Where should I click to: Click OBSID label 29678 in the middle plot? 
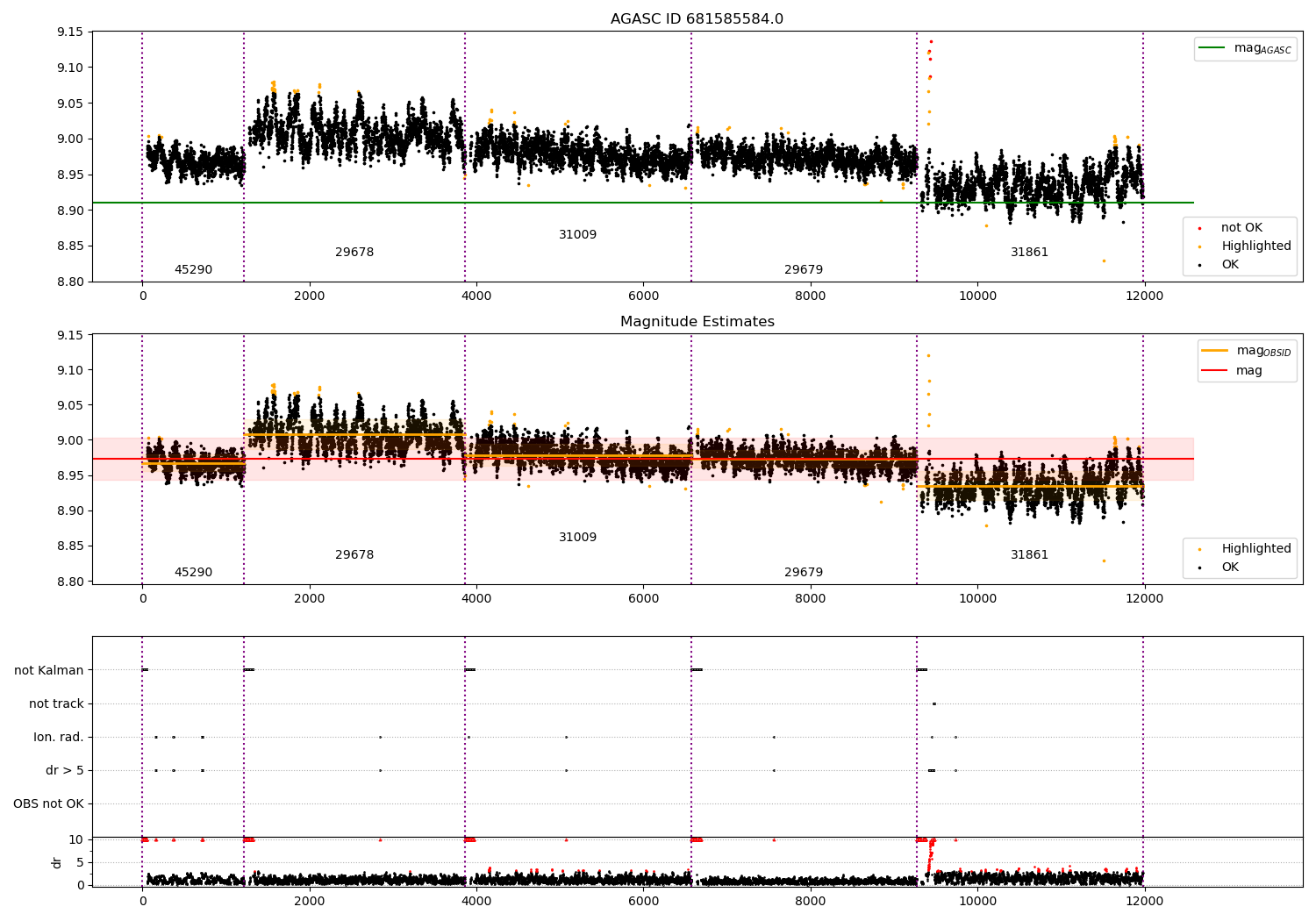(x=354, y=555)
